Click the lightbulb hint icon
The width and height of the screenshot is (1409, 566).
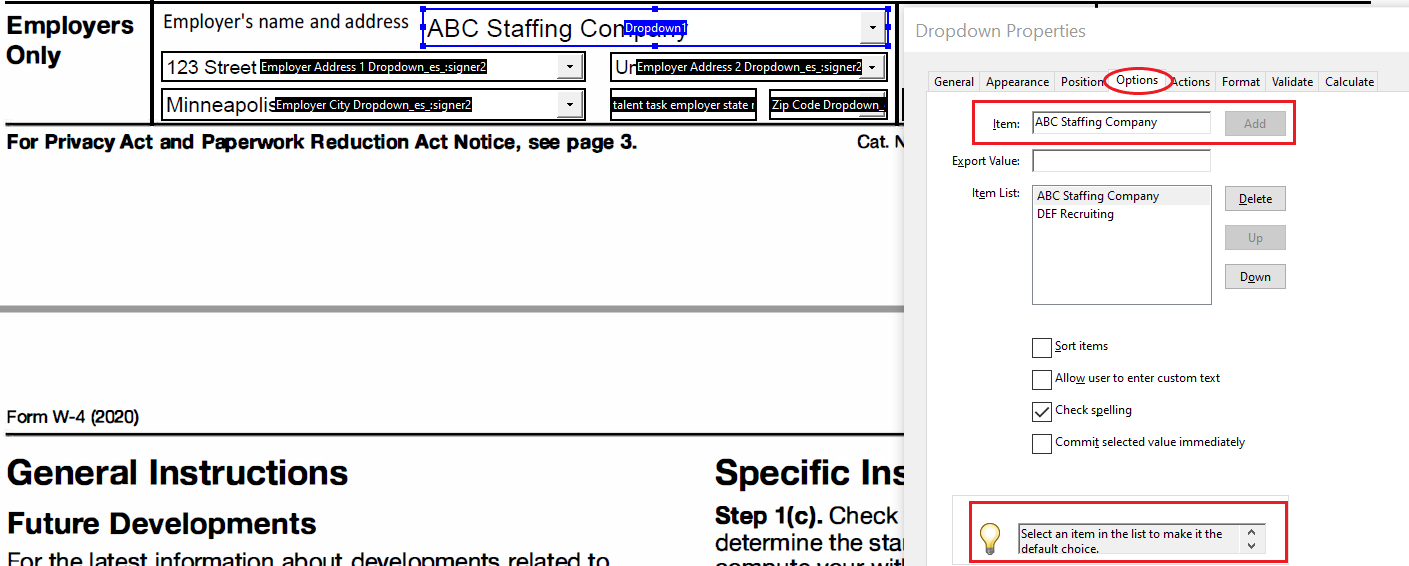(x=989, y=539)
